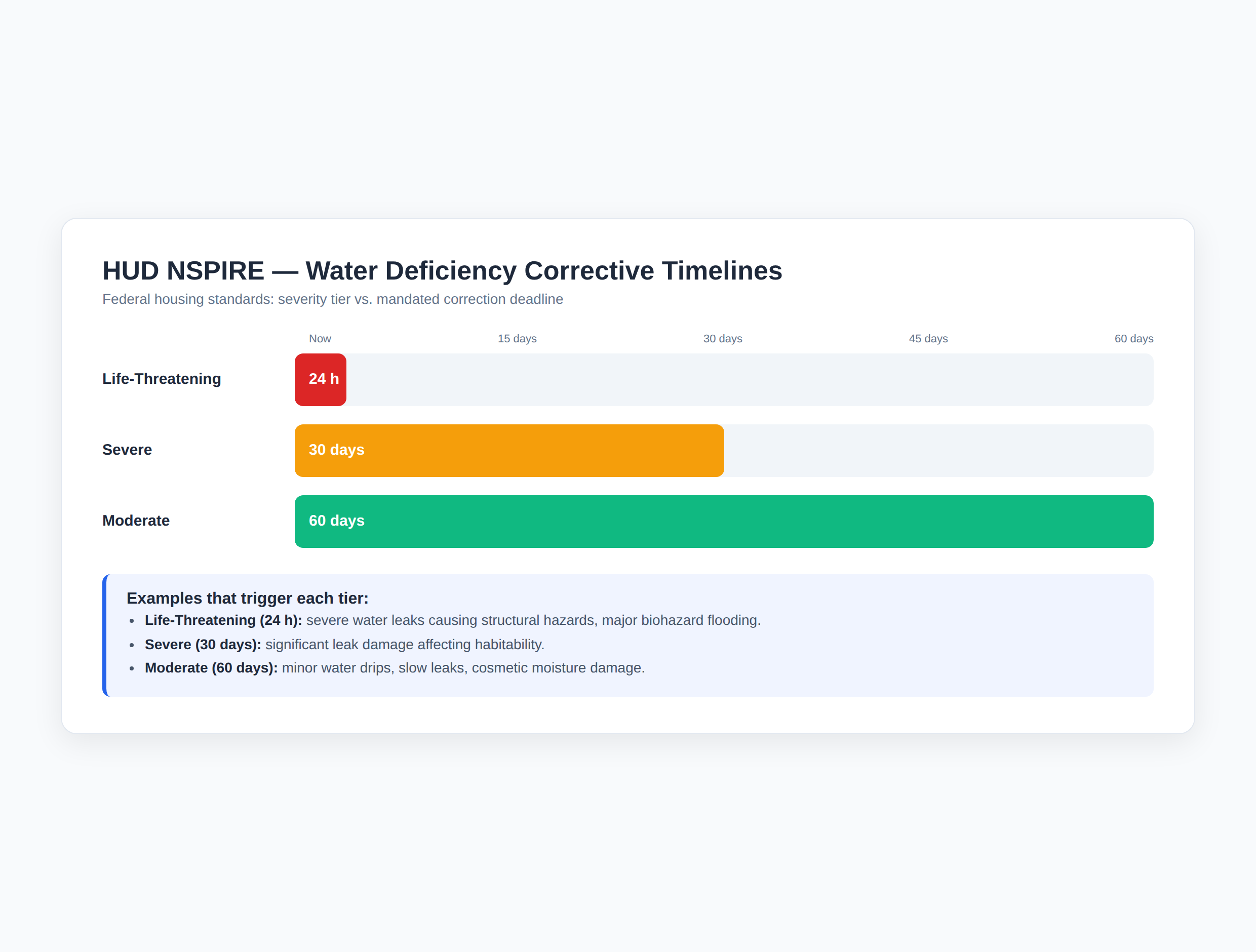The width and height of the screenshot is (1256, 952).
Task: Click the HUD NSPIRE chart title
Action: (442, 271)
